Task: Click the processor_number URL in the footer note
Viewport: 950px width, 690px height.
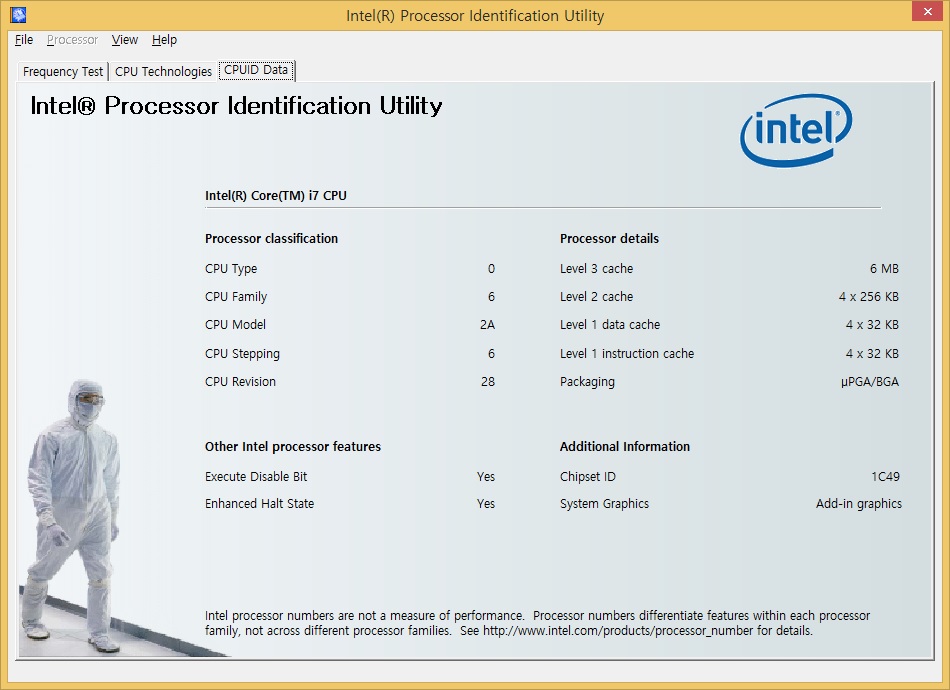Action: click(x=618, y=631)
